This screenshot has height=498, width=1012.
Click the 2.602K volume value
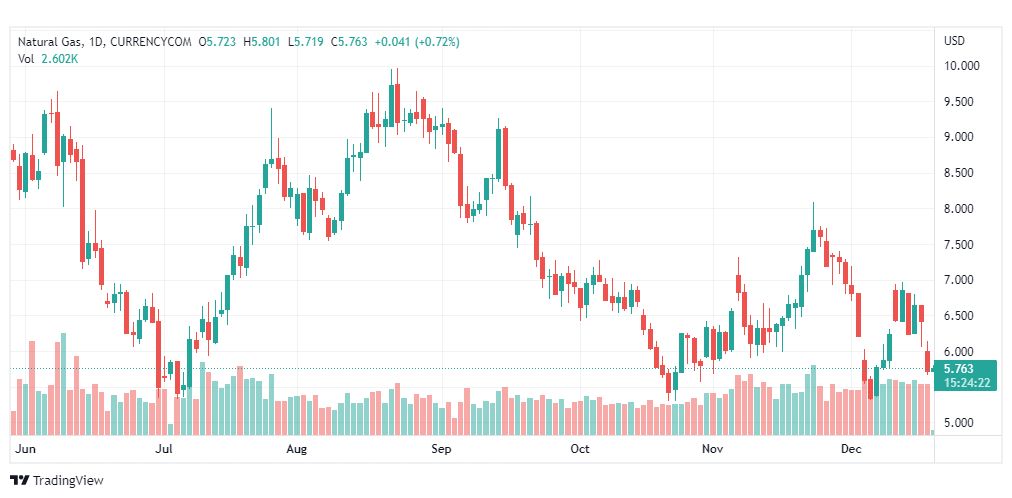pos(60,59)
